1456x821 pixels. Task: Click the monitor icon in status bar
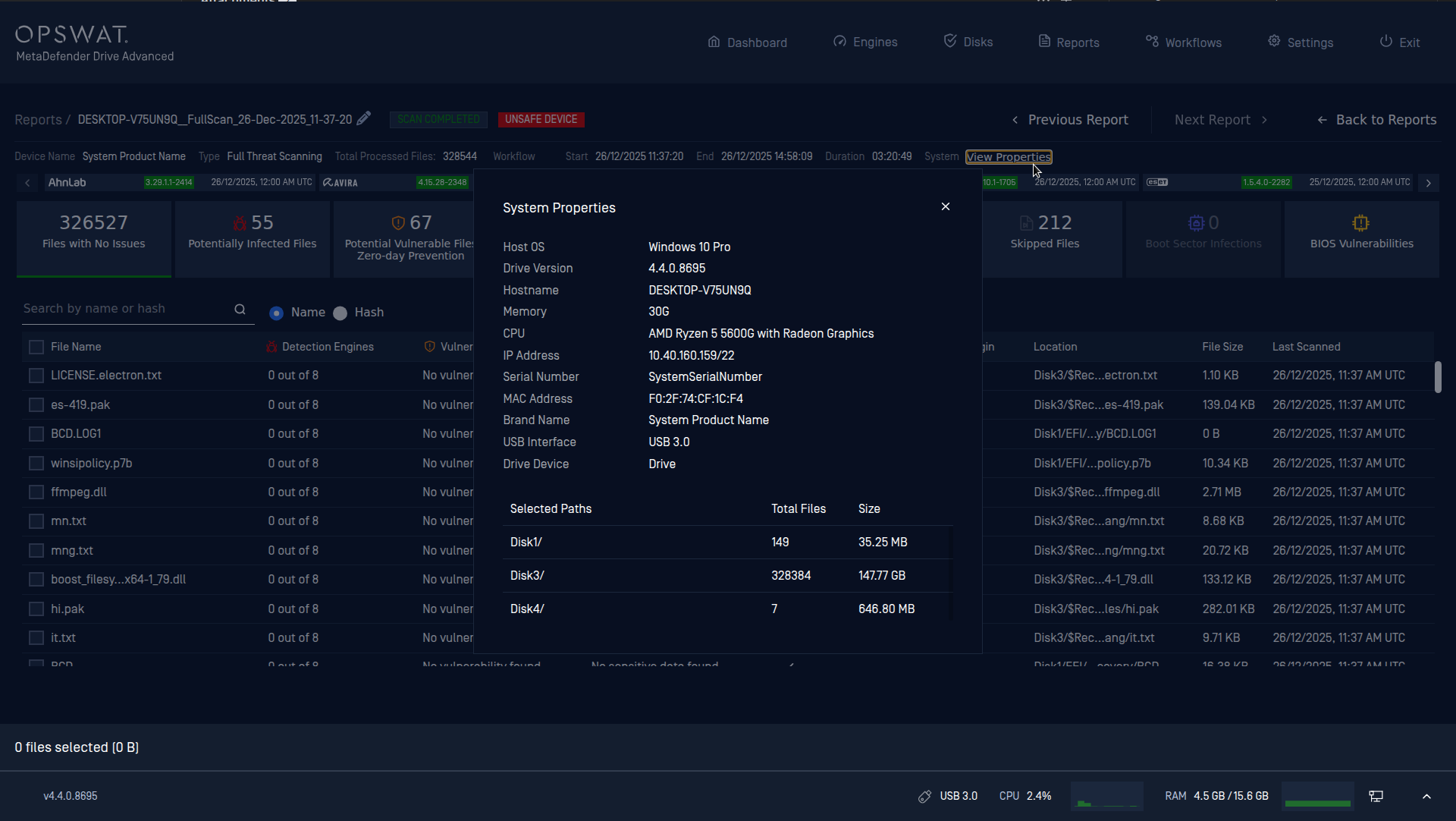(1376, 796)
